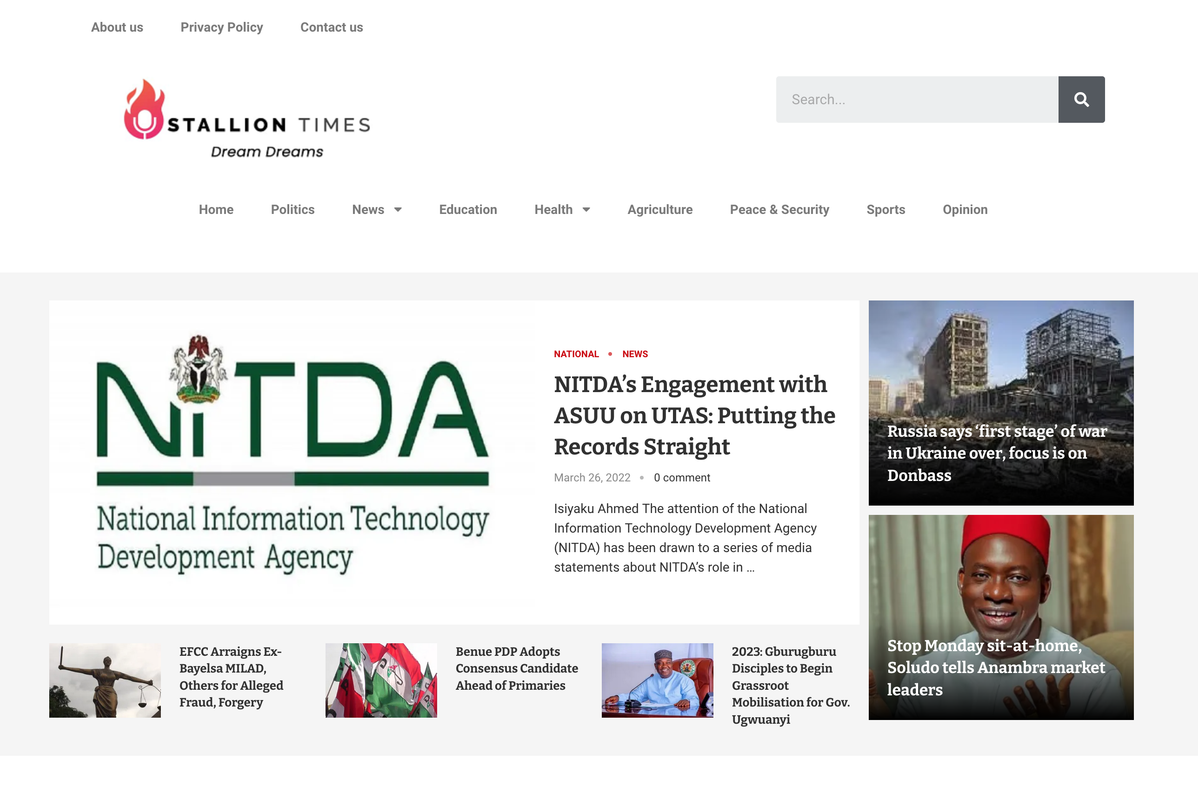Viewport: 1198px width, 800px height.
Task: Click the PDP flags thumbnail
Action: tap(381, 680)
